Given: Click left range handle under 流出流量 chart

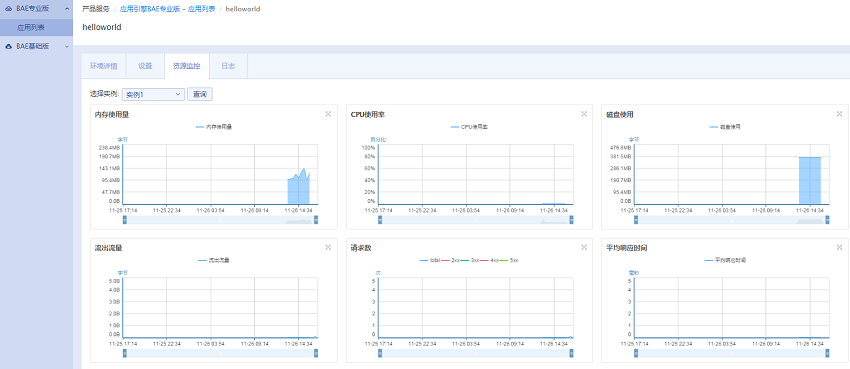Looking at the screenshot, I should (x=125, y=353).
